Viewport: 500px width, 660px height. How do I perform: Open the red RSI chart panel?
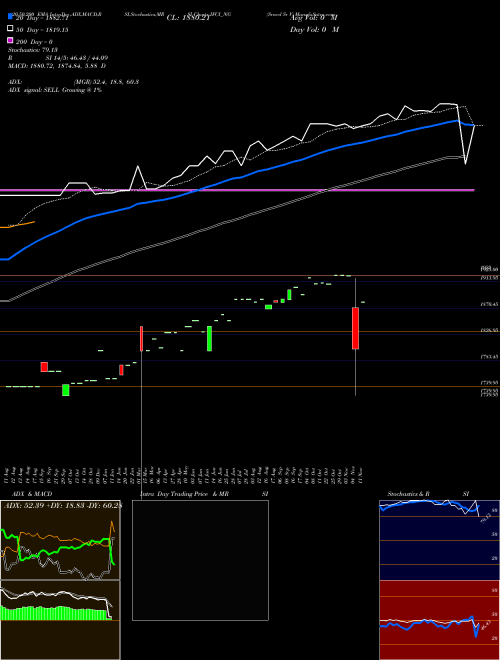[x=439, y=620]
